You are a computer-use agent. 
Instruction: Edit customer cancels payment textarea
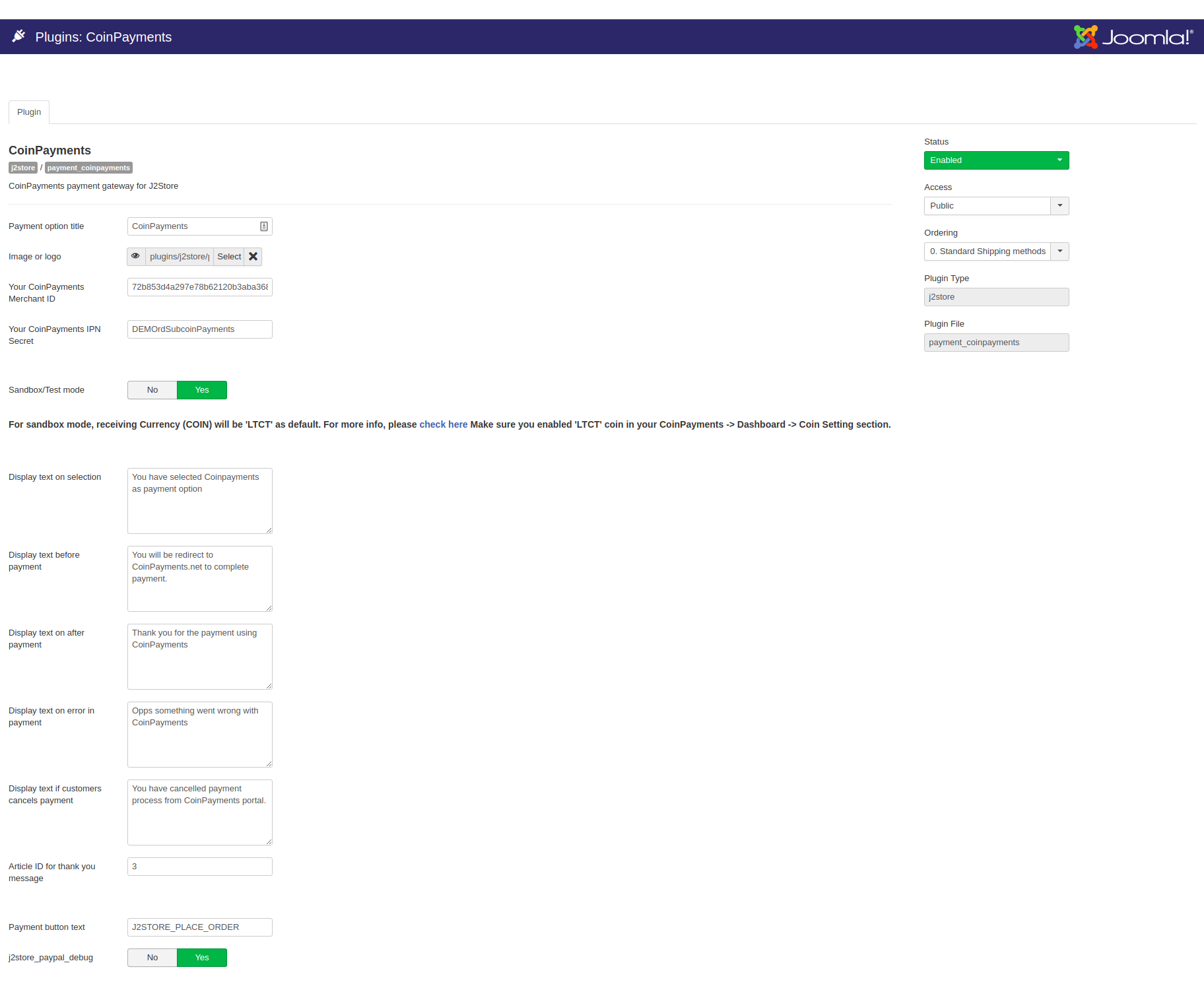tap(200, 812)
